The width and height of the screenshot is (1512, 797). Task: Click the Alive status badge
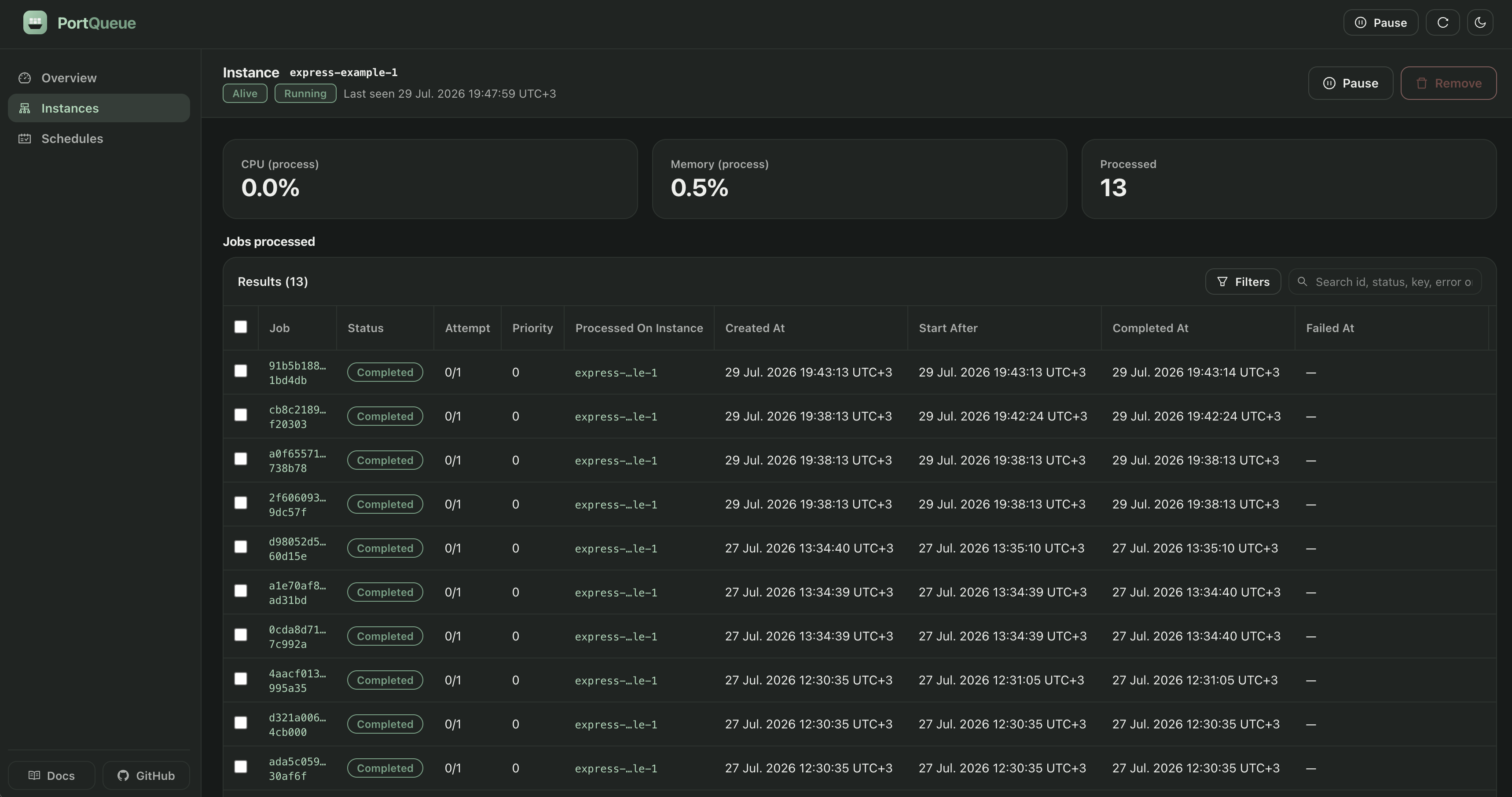(x=245, y=93)
